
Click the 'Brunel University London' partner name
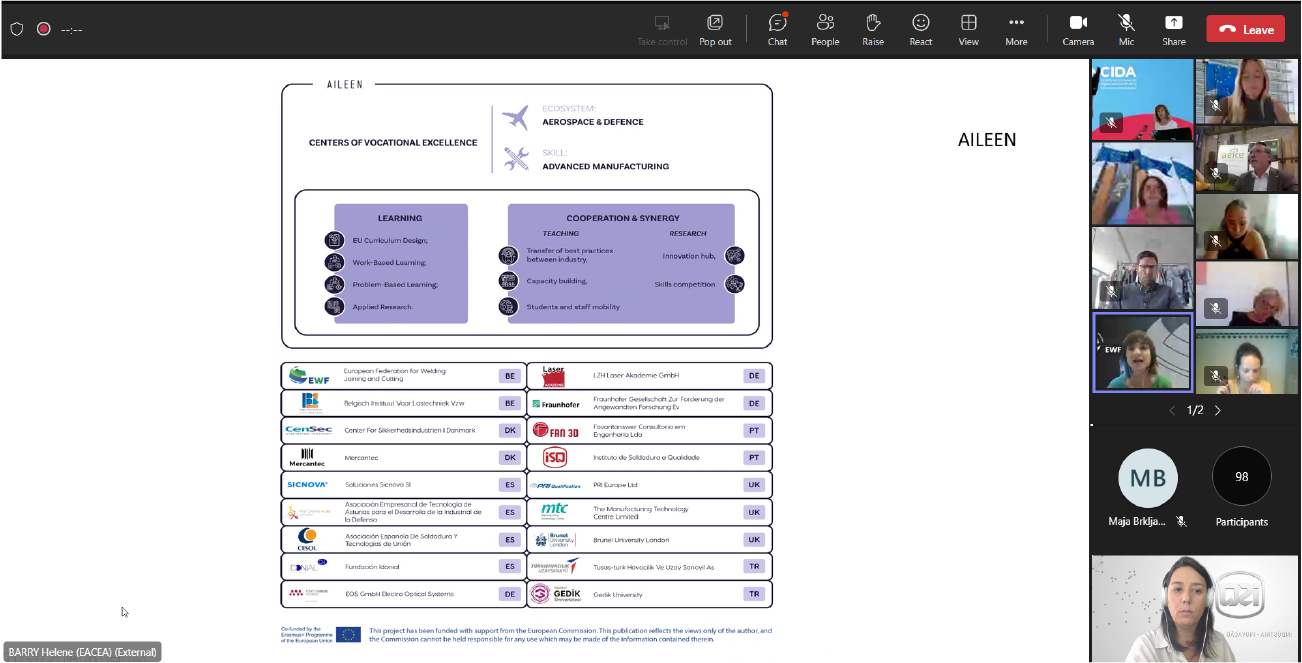click(631, 540)
